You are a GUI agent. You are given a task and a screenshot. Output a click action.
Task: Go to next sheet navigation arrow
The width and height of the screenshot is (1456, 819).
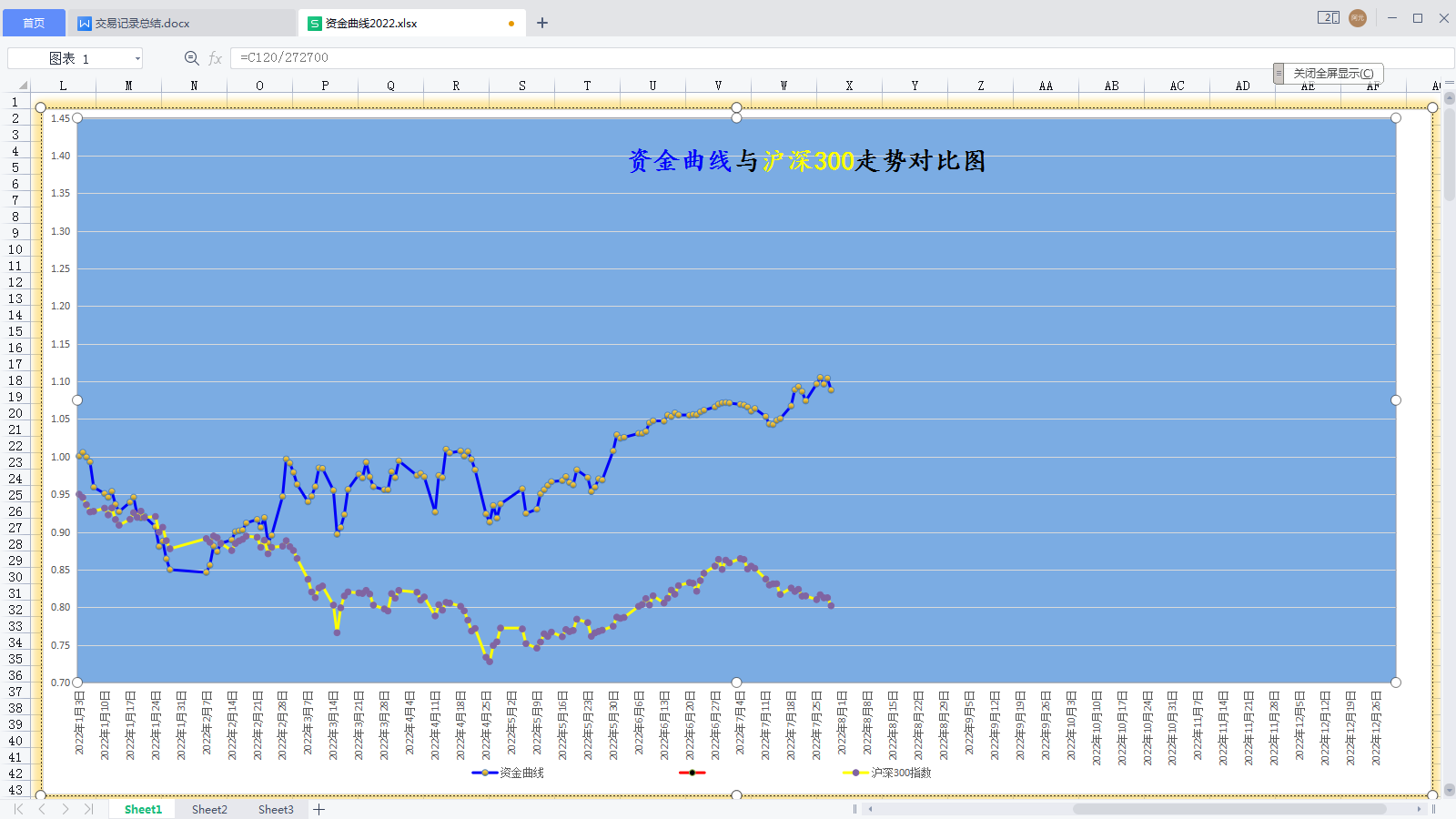pos(66,809)
